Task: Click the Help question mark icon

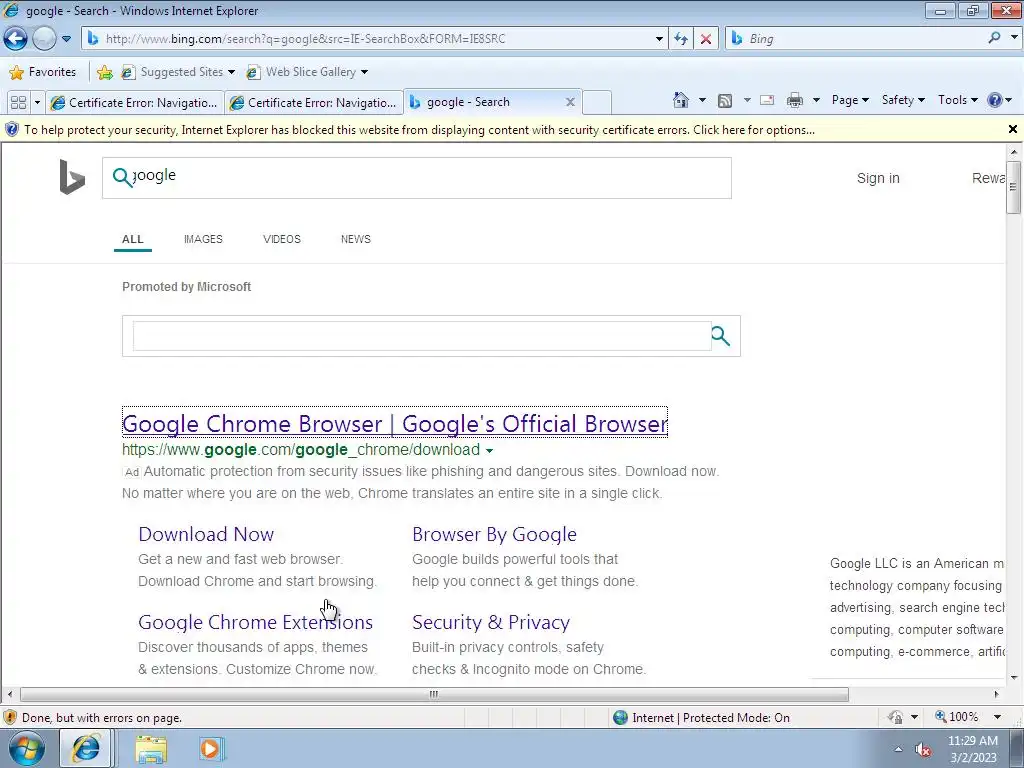Action: coord(995,100)
